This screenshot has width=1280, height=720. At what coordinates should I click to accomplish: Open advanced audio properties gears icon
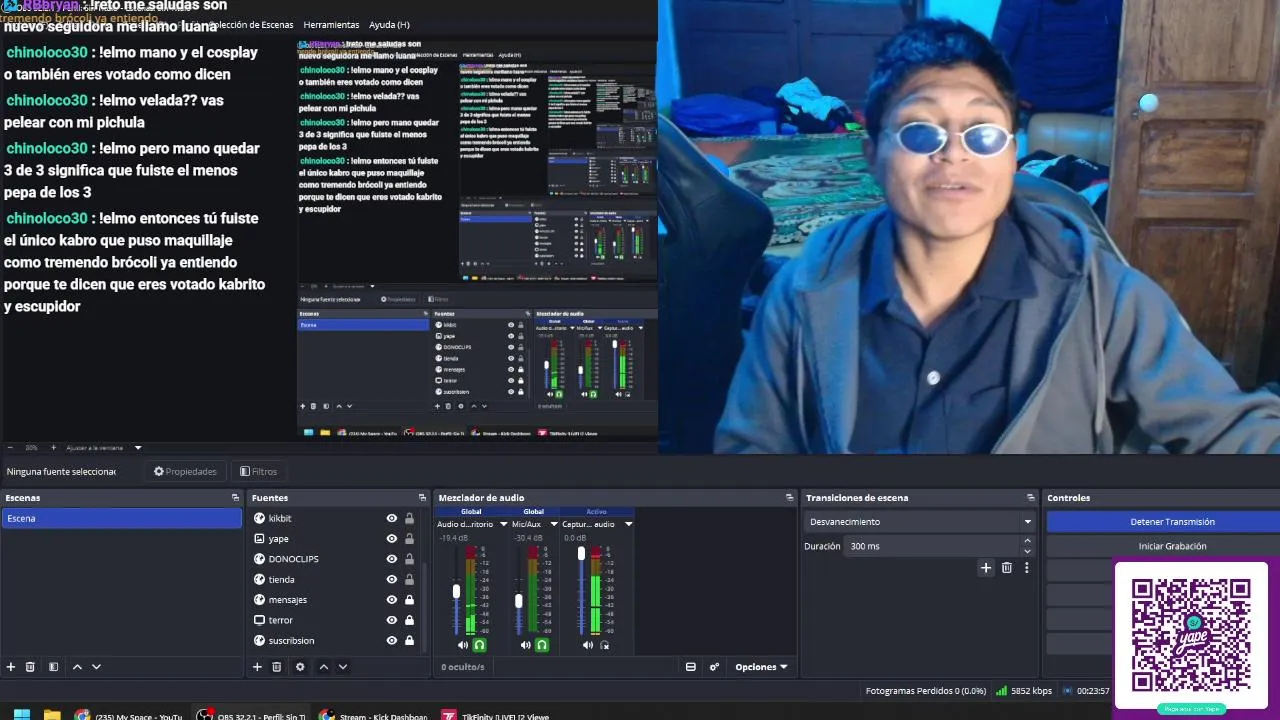click(x=714, y=667)
